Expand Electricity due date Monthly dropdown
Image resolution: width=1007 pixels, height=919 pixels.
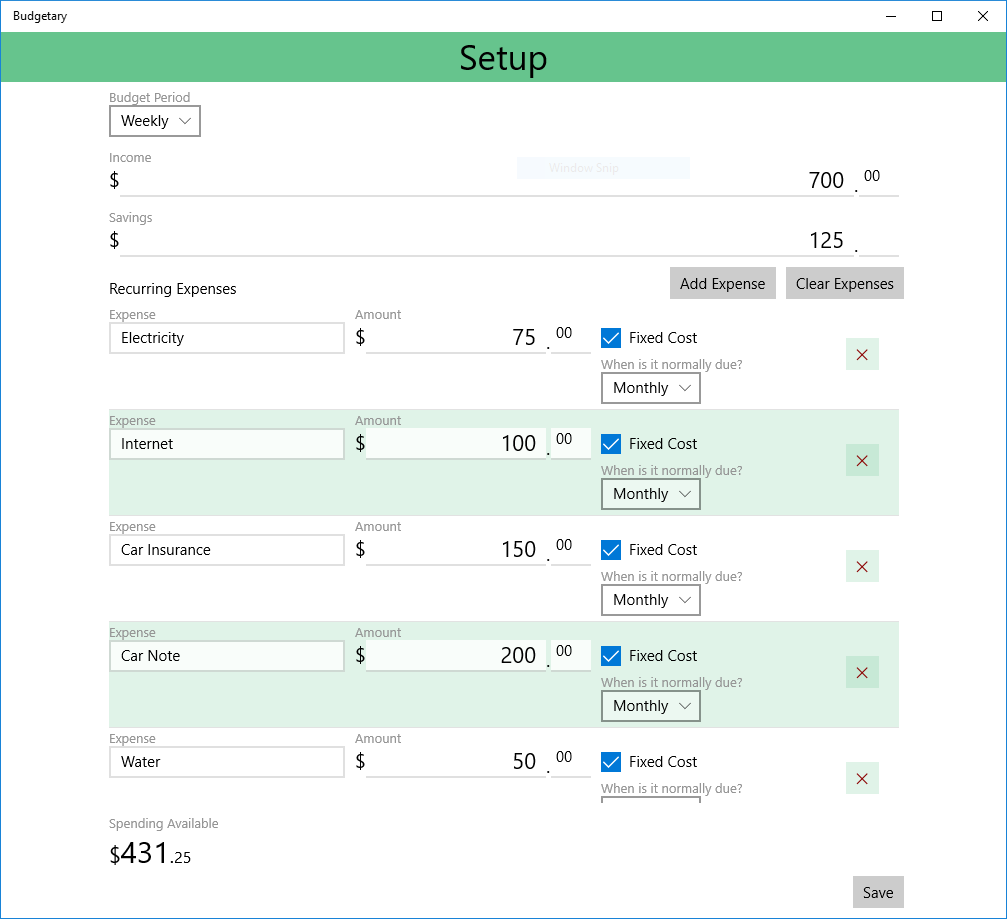[651, 388]
